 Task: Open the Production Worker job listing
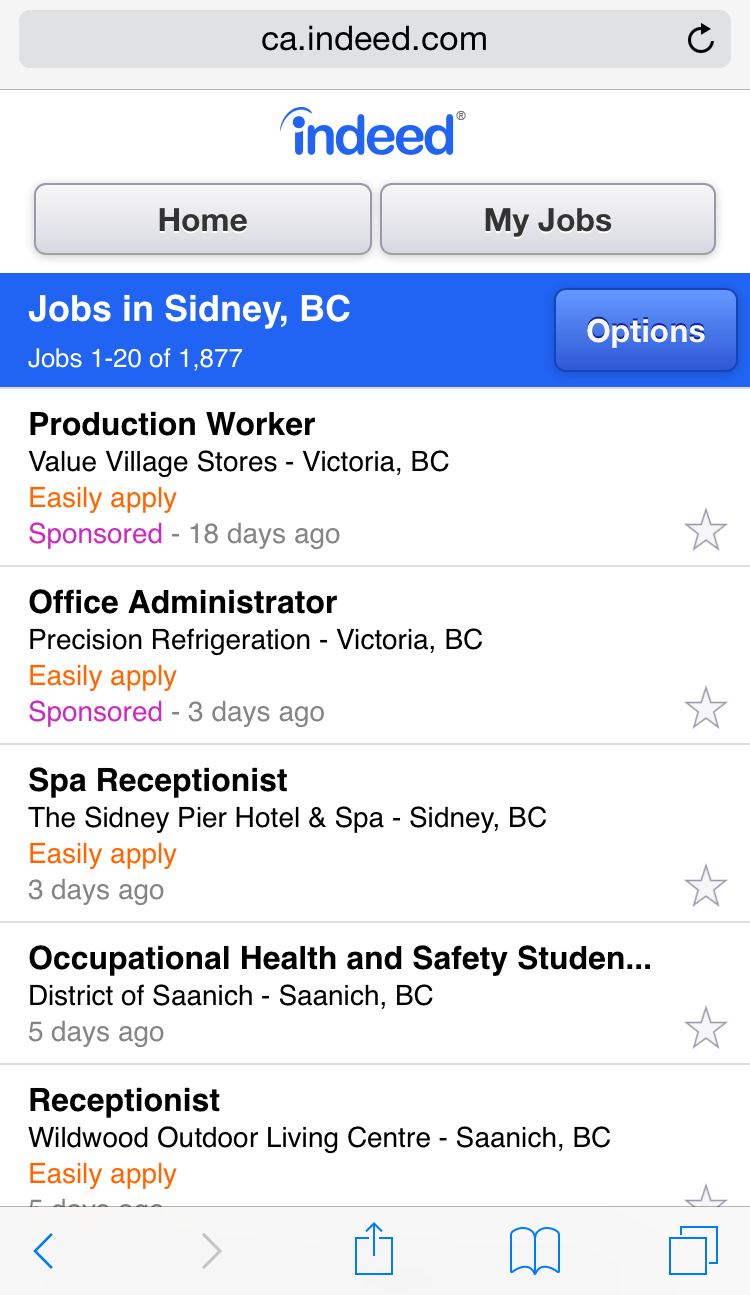pyautogui.click(x=172, y=424)
